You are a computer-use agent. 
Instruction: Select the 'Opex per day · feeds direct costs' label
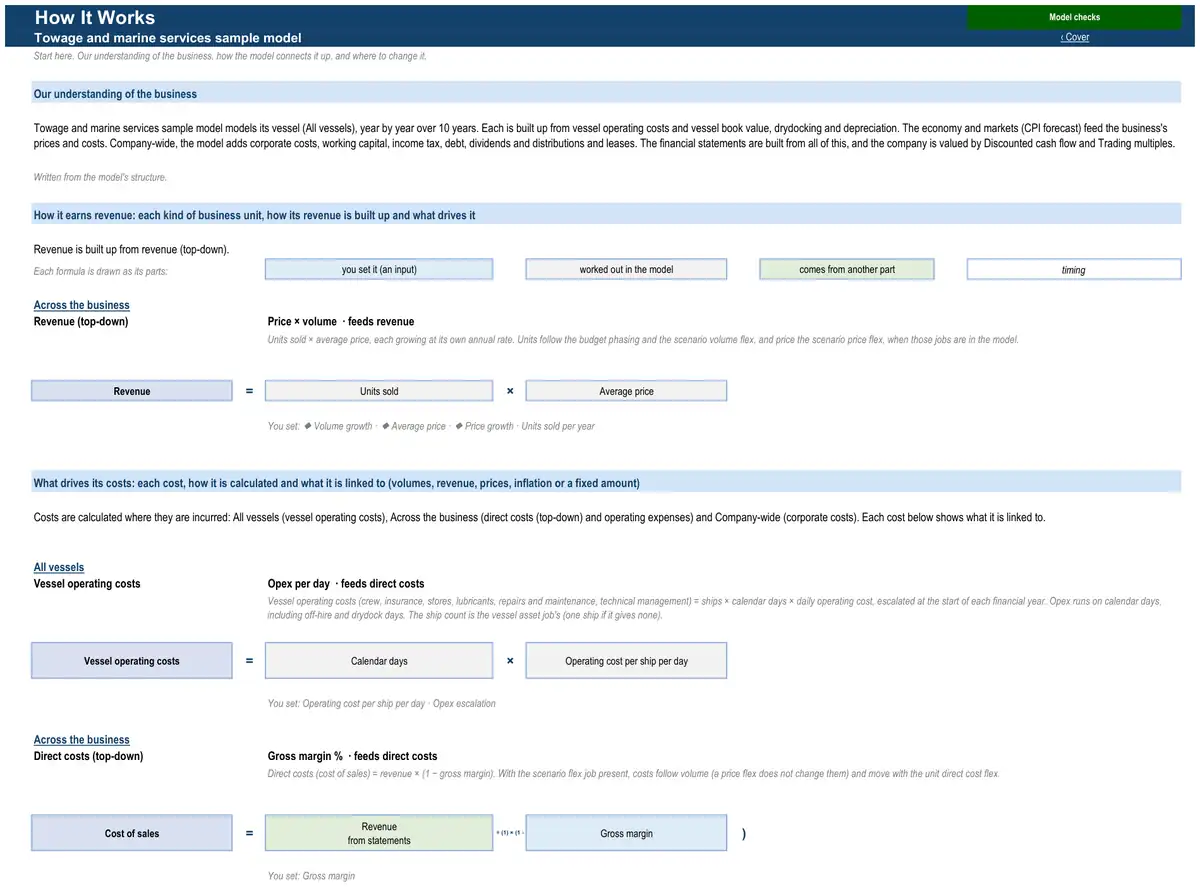coord(346,583)
